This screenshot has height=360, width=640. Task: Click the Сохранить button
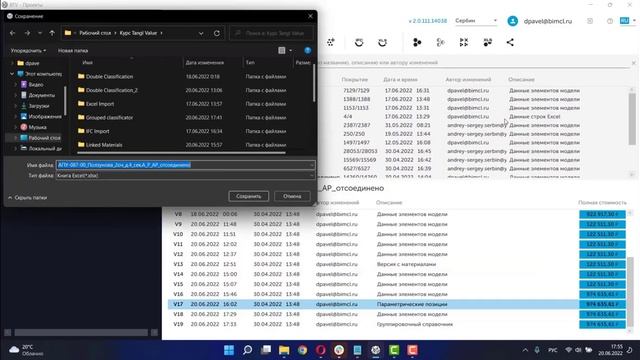click(x=248, y=196)
